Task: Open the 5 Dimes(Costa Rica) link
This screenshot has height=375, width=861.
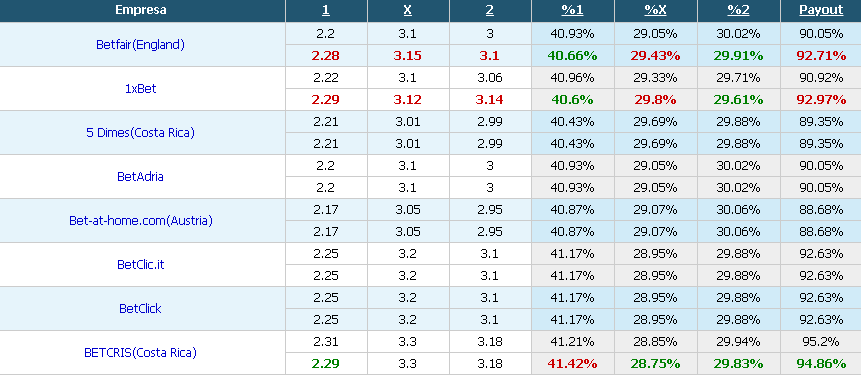Action: [141, 132]
